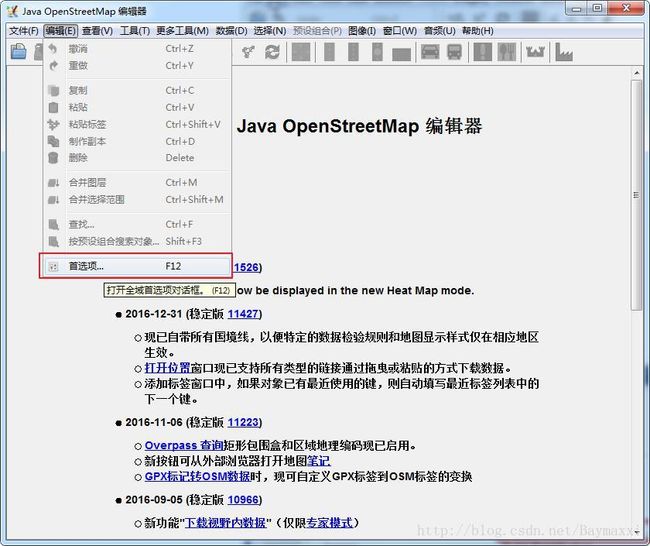The height and width of the screenshot is (546, 650).
Task: Choose 制作副本 (Ctrl+D) menu entry
Action: (x=137, y=141)
